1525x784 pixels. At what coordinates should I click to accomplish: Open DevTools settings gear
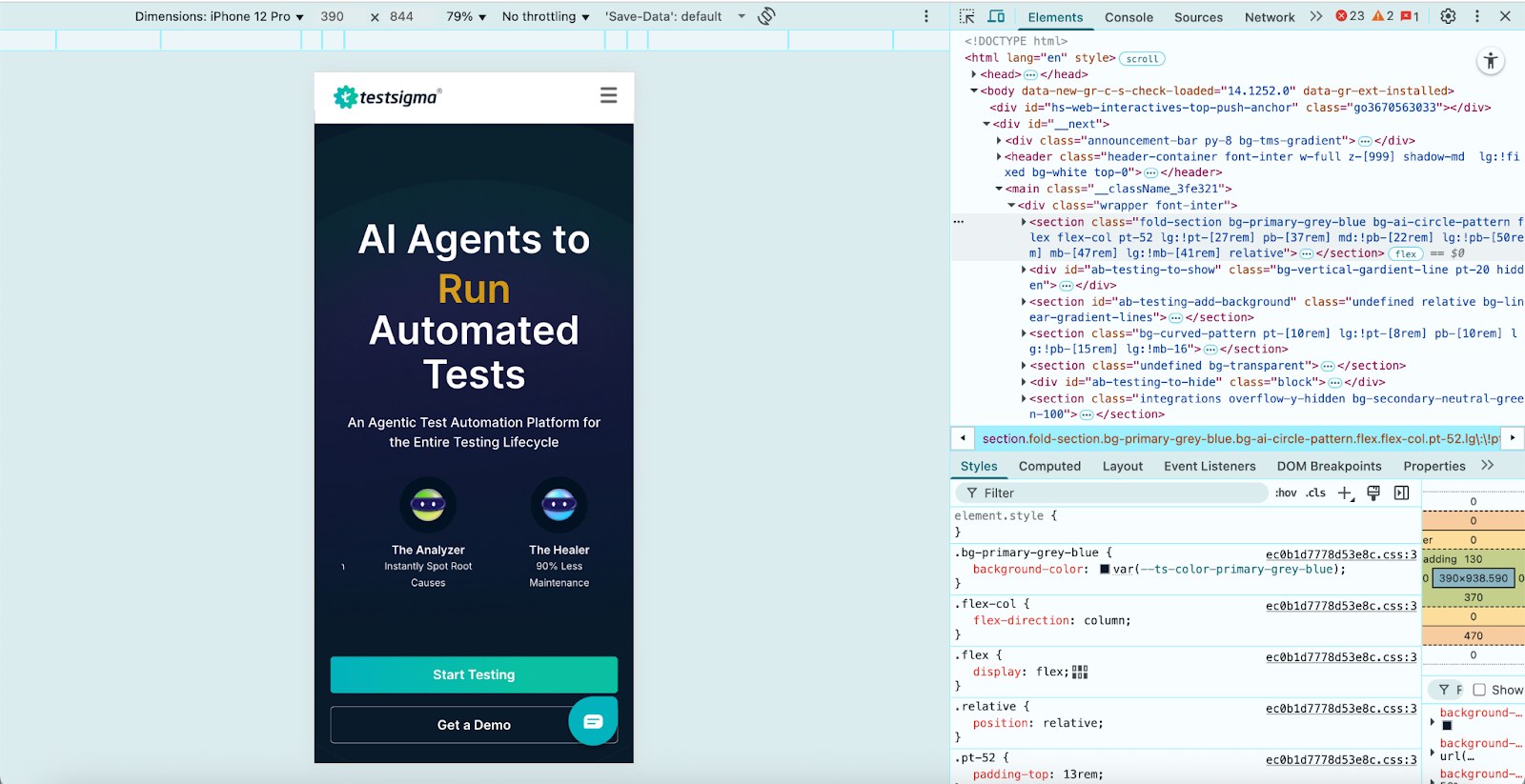pyautogui.click(x=1448, y=16)
